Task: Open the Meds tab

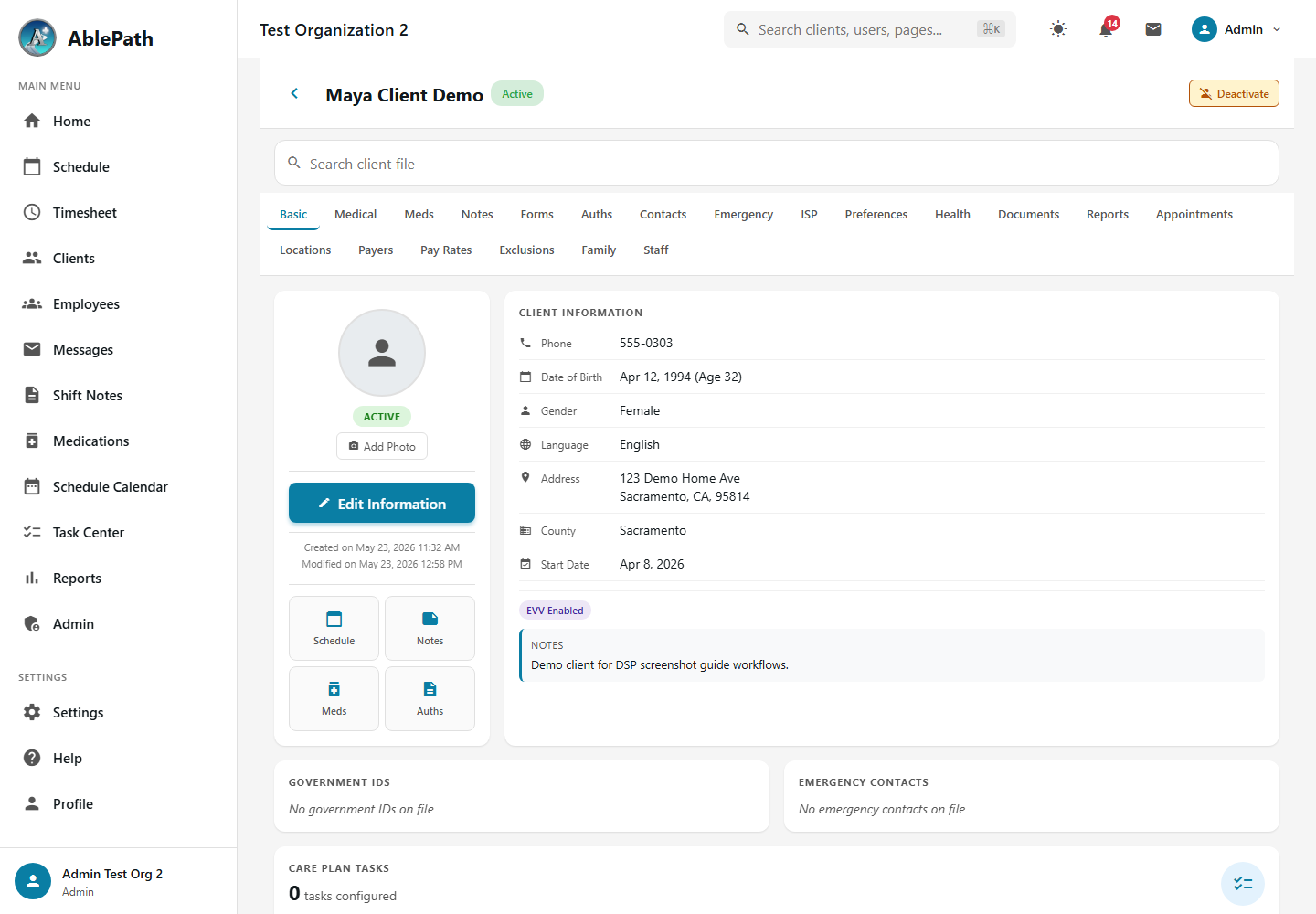Action: [x=419, y=214]
